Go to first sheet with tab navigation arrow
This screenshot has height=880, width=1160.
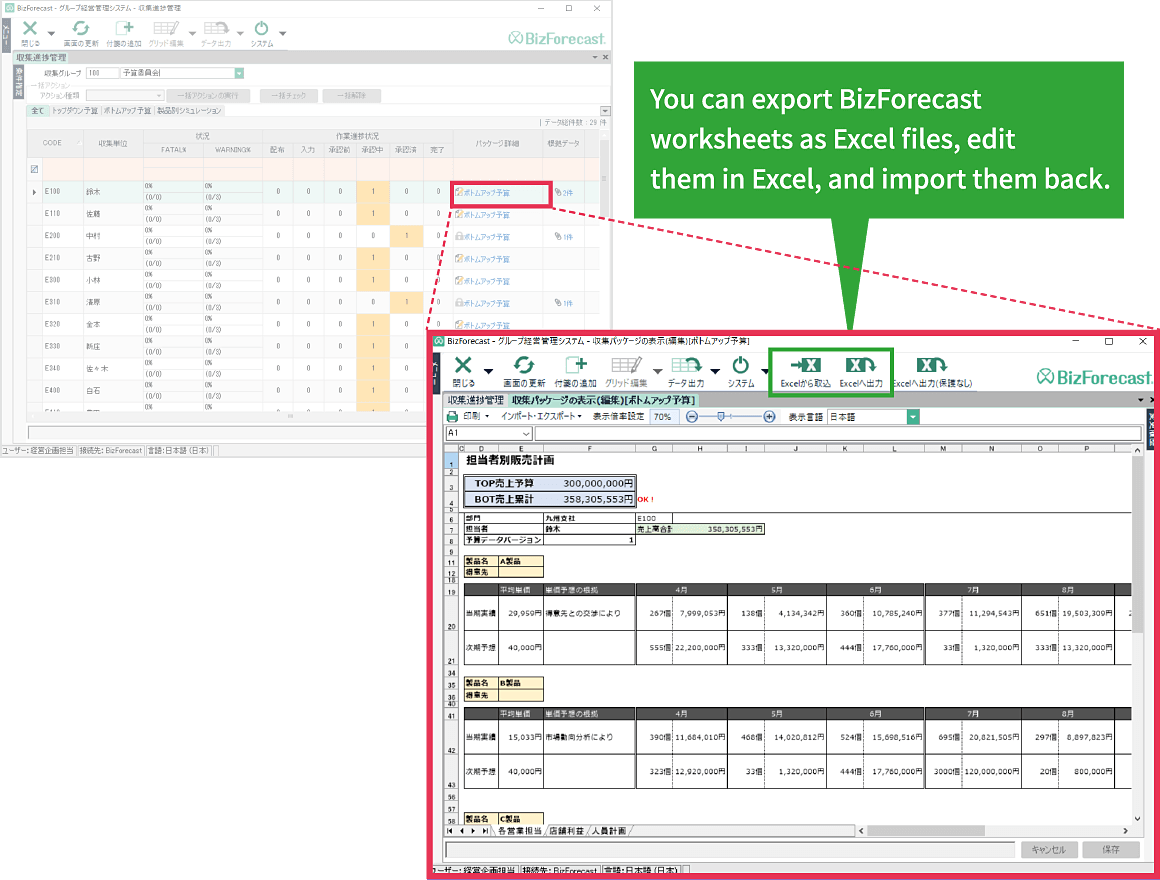(450, 831)
